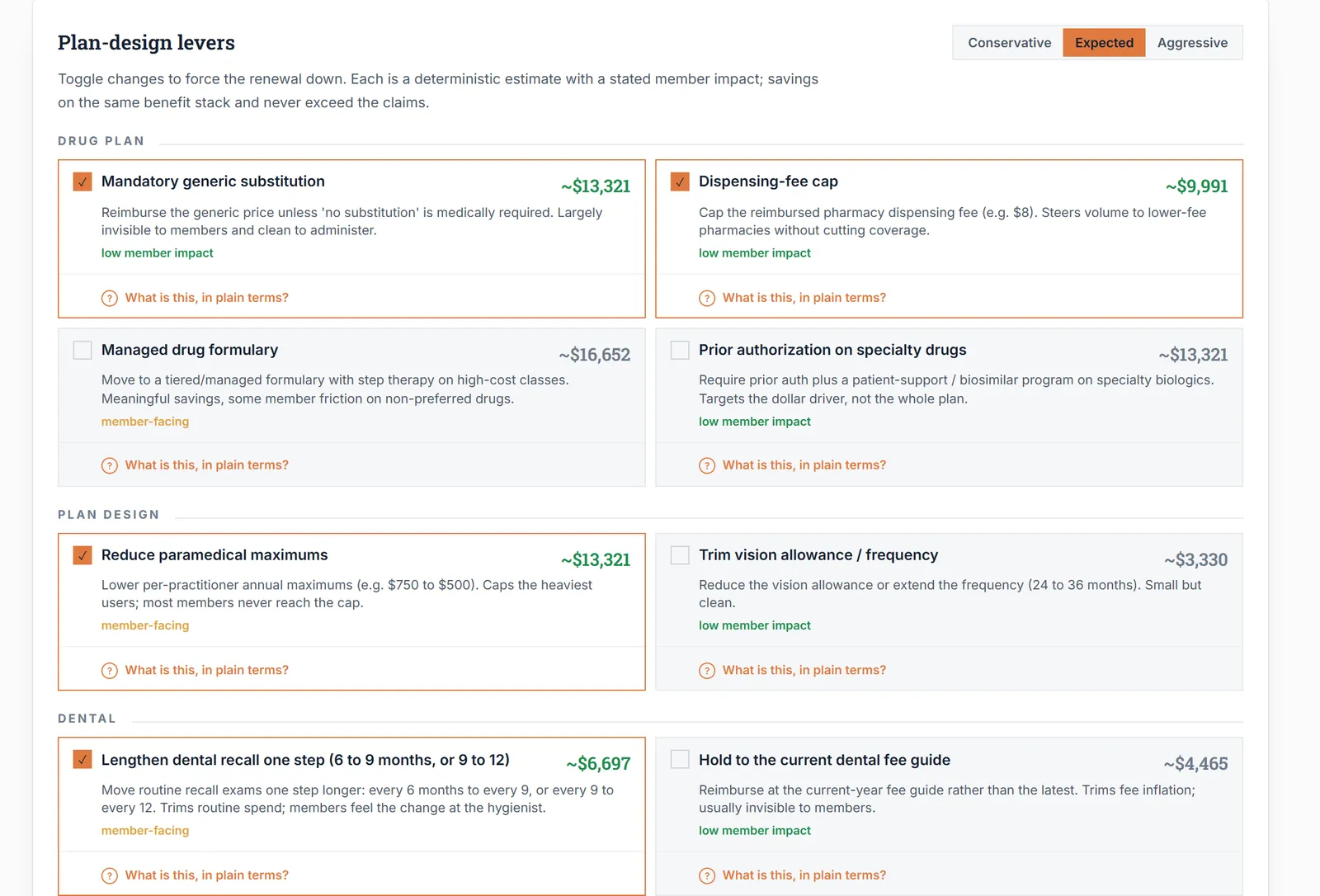Click the ~$16,652 savings value
This screenshot has height=896, width=1320.
594,355
